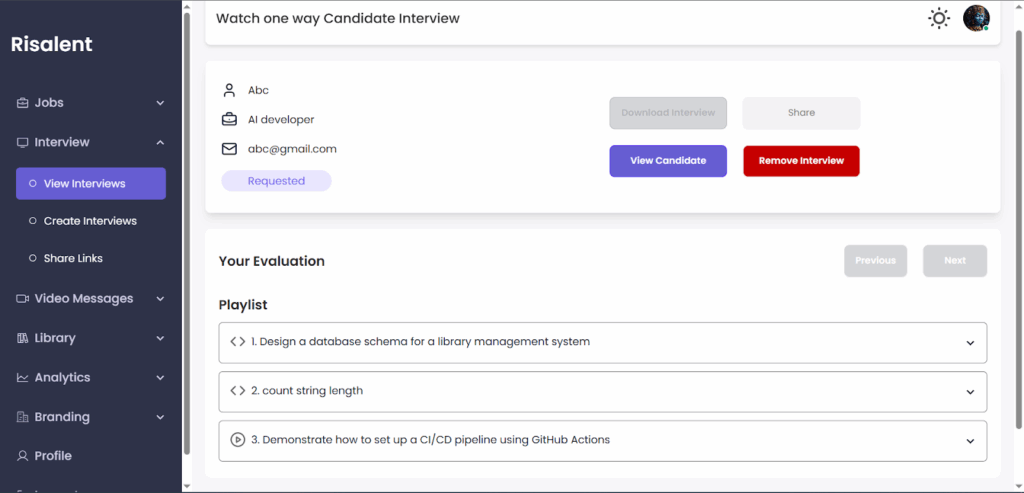Click the View Candidate button
This screenshot has height=493, width=1024.
point(668,161)
